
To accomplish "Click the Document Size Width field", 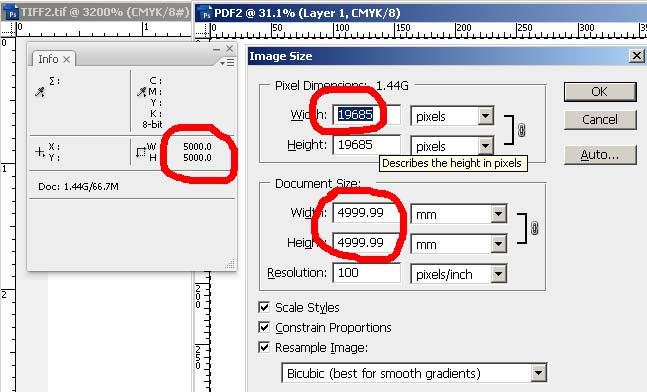I will (366, 213).
